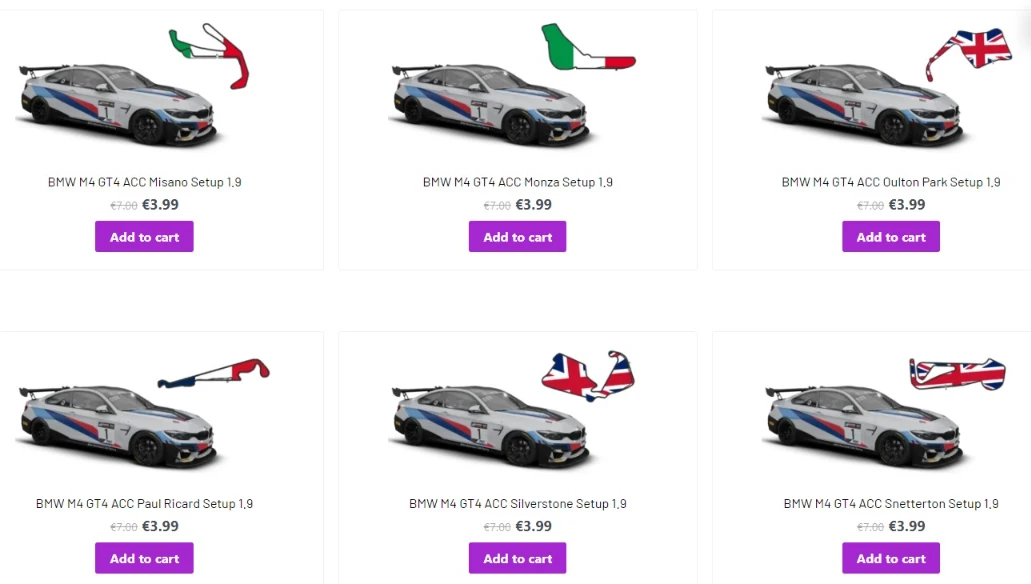The width and height of the screenshot is (1031, 584).
Task: Click the Paul Ricard track map icon
Action: tap(214, 374)
